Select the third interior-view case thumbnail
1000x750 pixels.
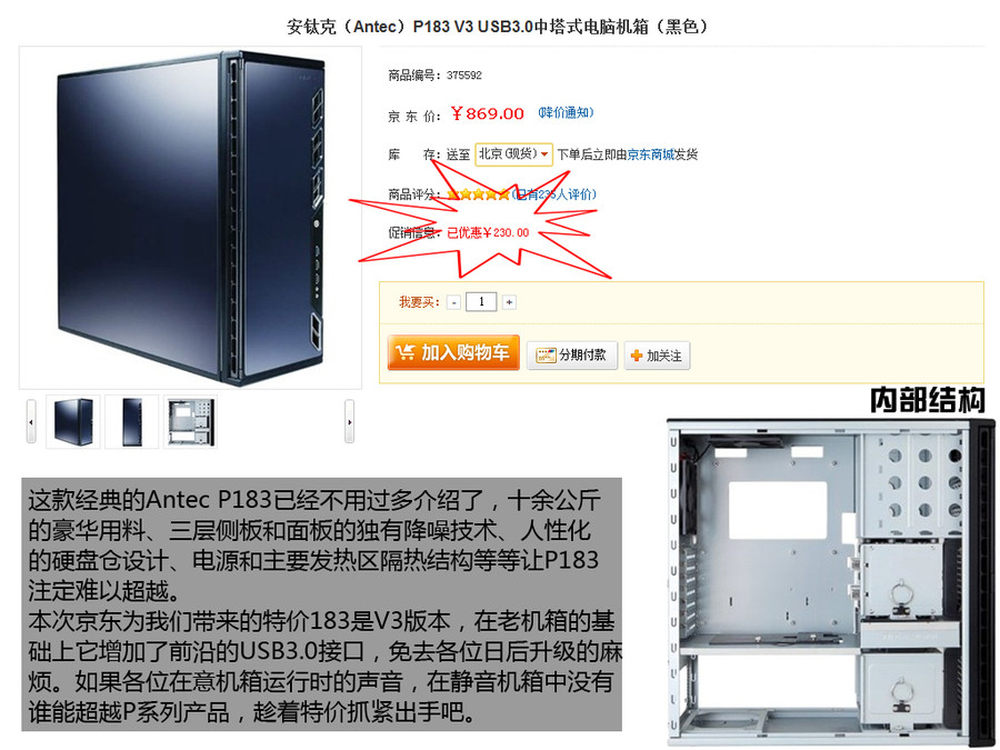[x=191, y=422]
